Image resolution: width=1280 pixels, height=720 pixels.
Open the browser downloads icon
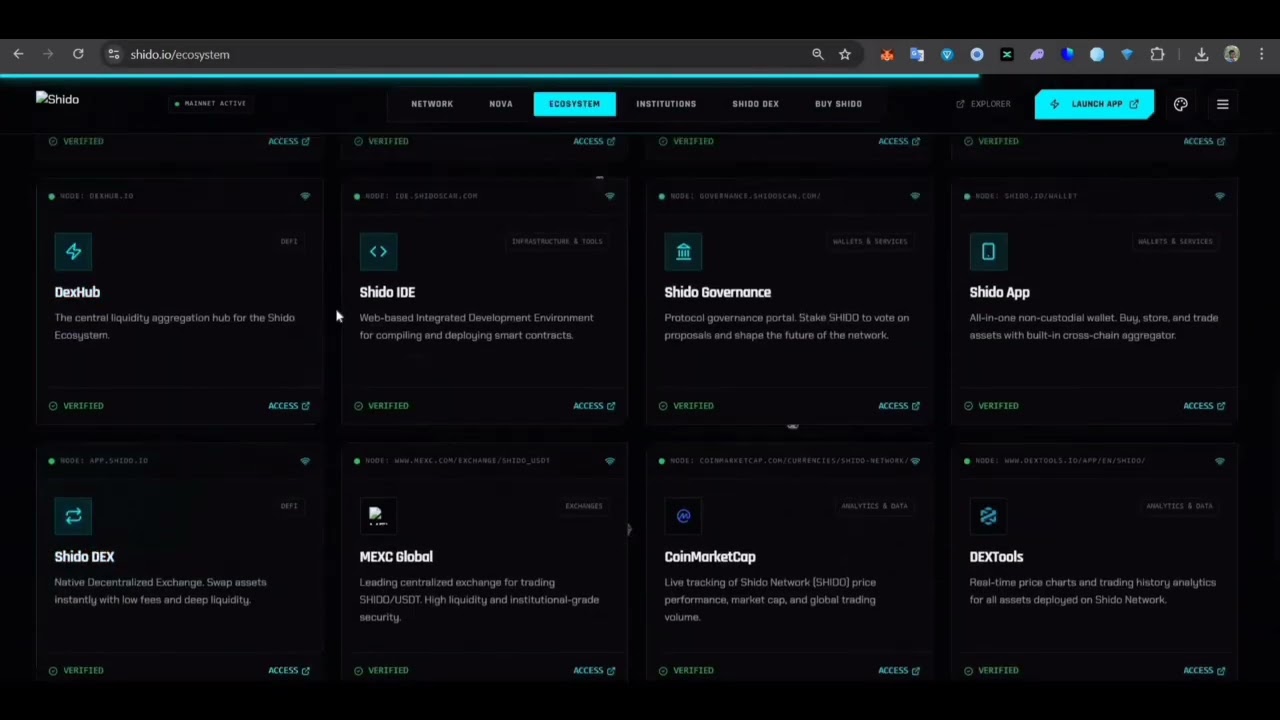1202,55
